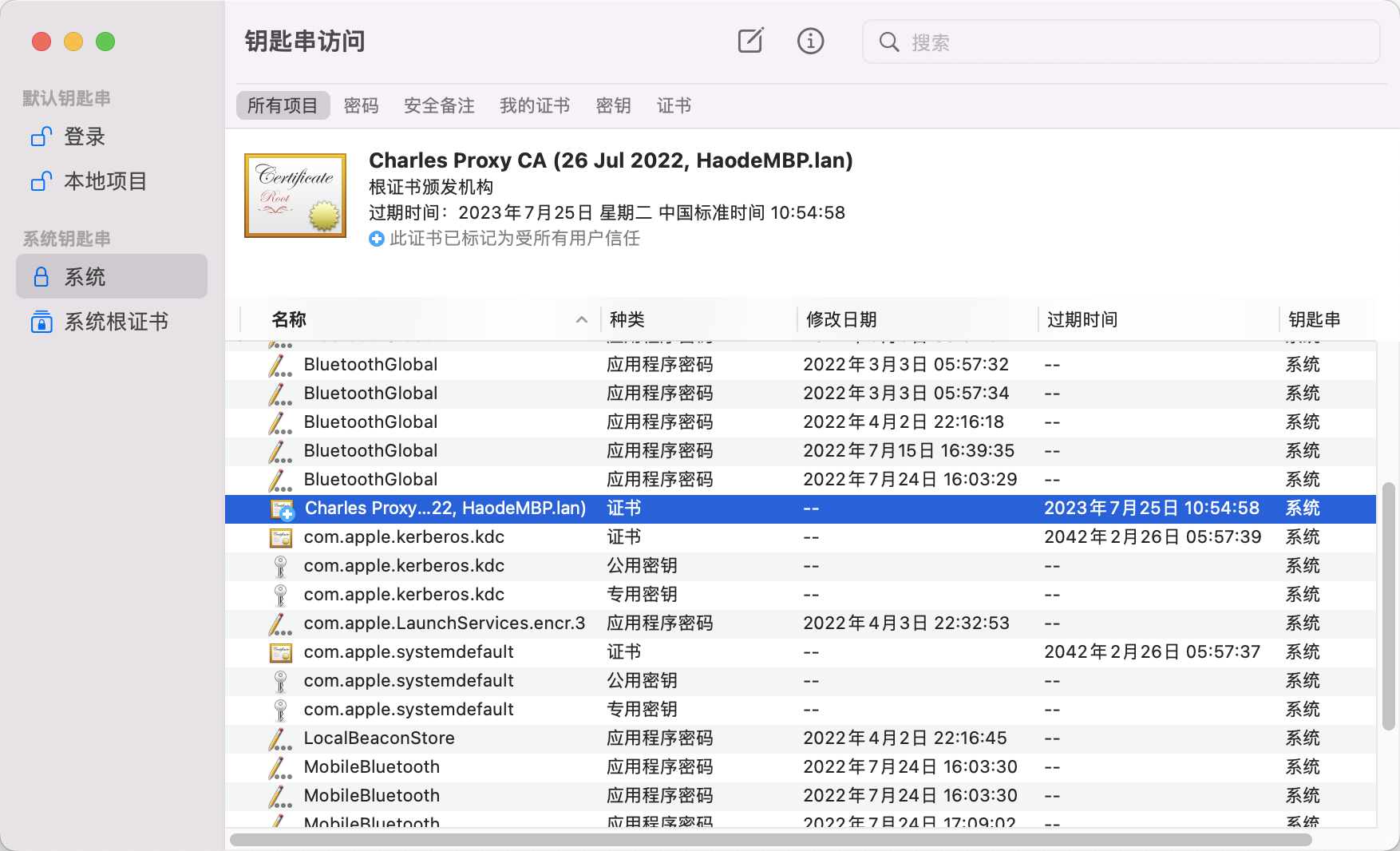Screen dimensions: 1400x851
Task: Sort by the 钥匙串 column header
Action: point(1315,319)
